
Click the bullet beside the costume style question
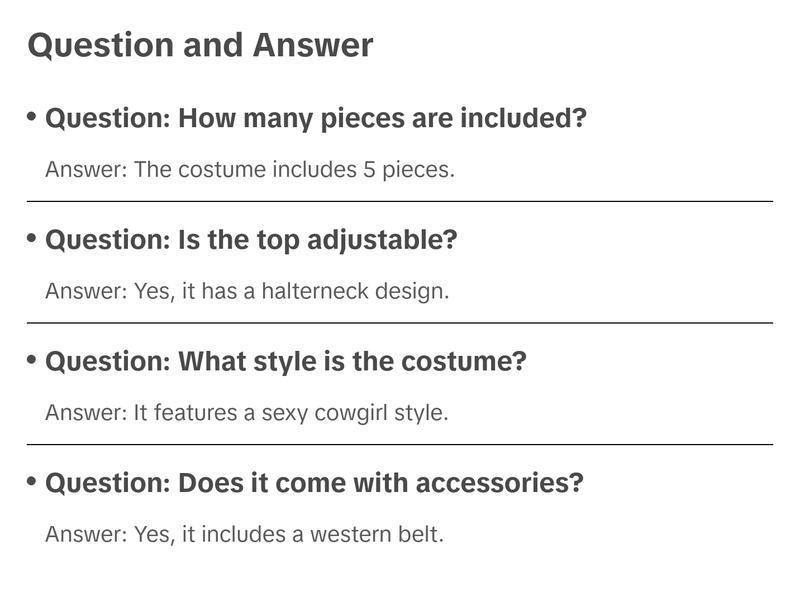pyautogui.click(x=32, y=359)
